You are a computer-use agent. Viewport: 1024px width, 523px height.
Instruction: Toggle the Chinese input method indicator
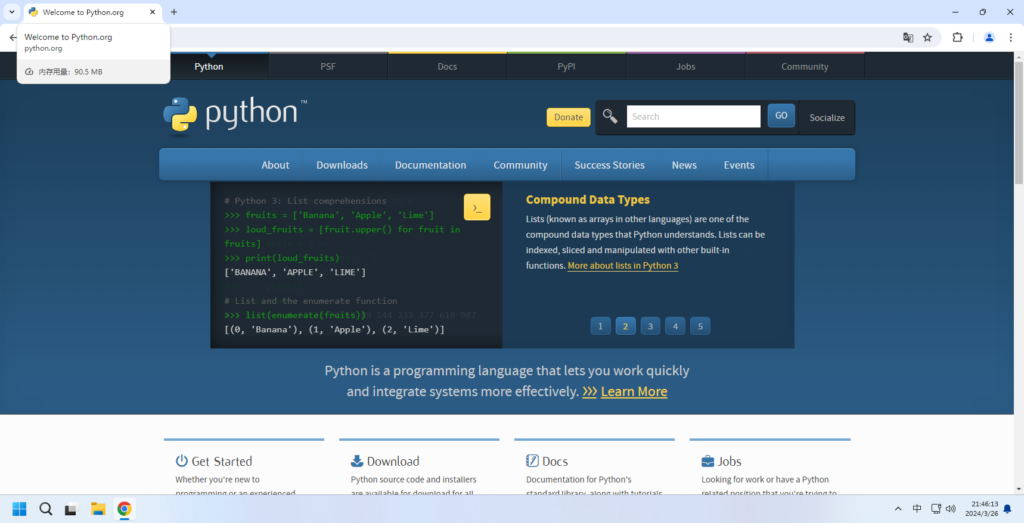tap(917, 509)
